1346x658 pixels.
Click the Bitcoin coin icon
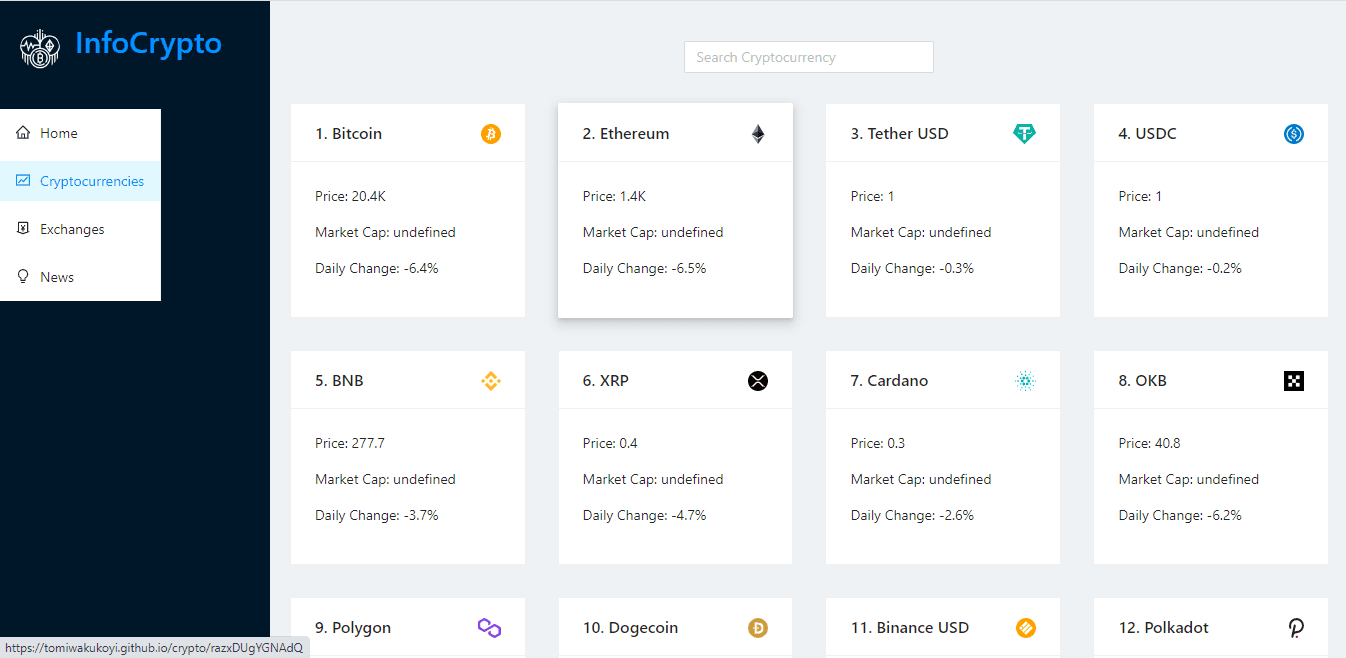tap(490, 134)
